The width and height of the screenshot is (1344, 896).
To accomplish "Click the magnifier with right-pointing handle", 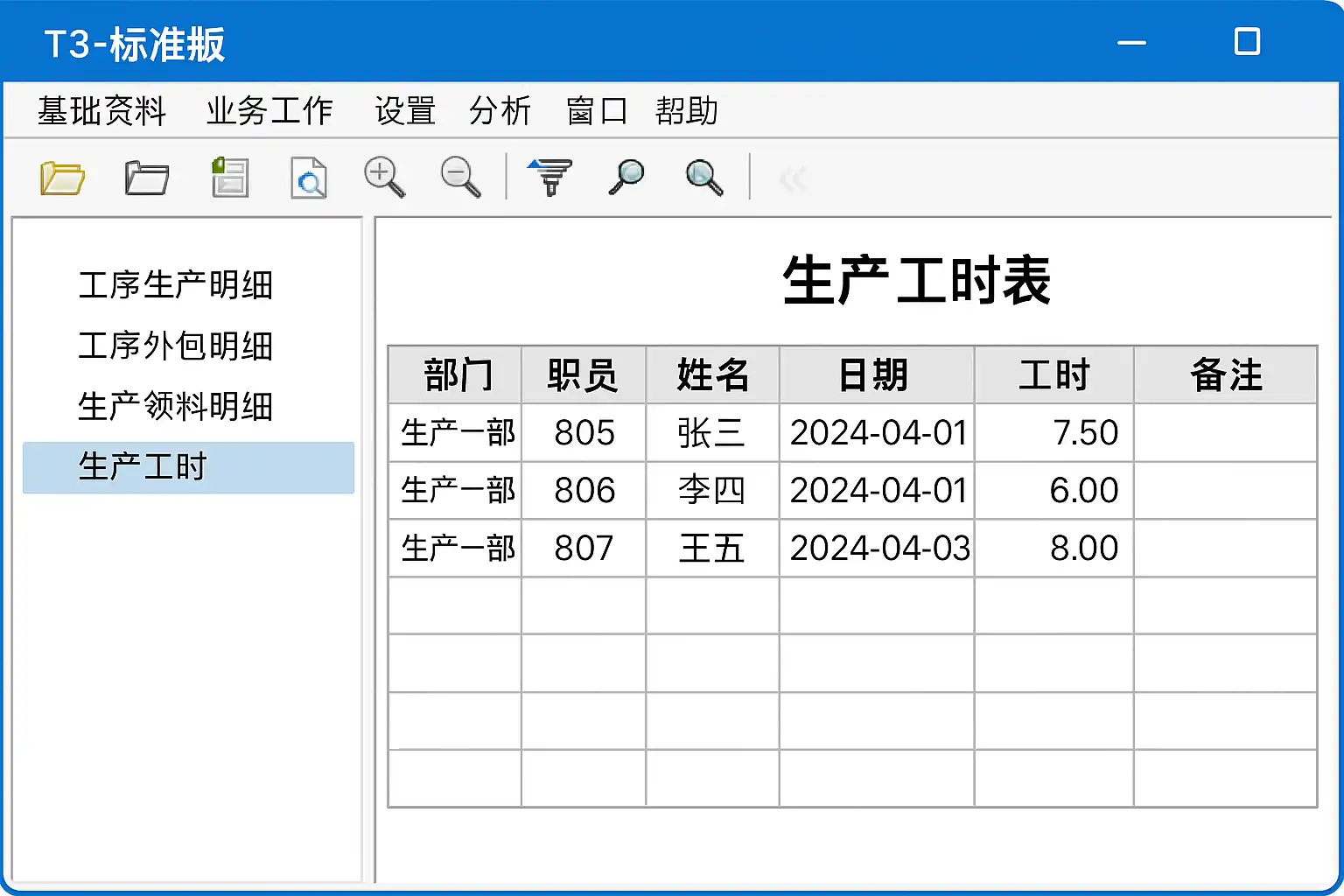I will (703, 177).
